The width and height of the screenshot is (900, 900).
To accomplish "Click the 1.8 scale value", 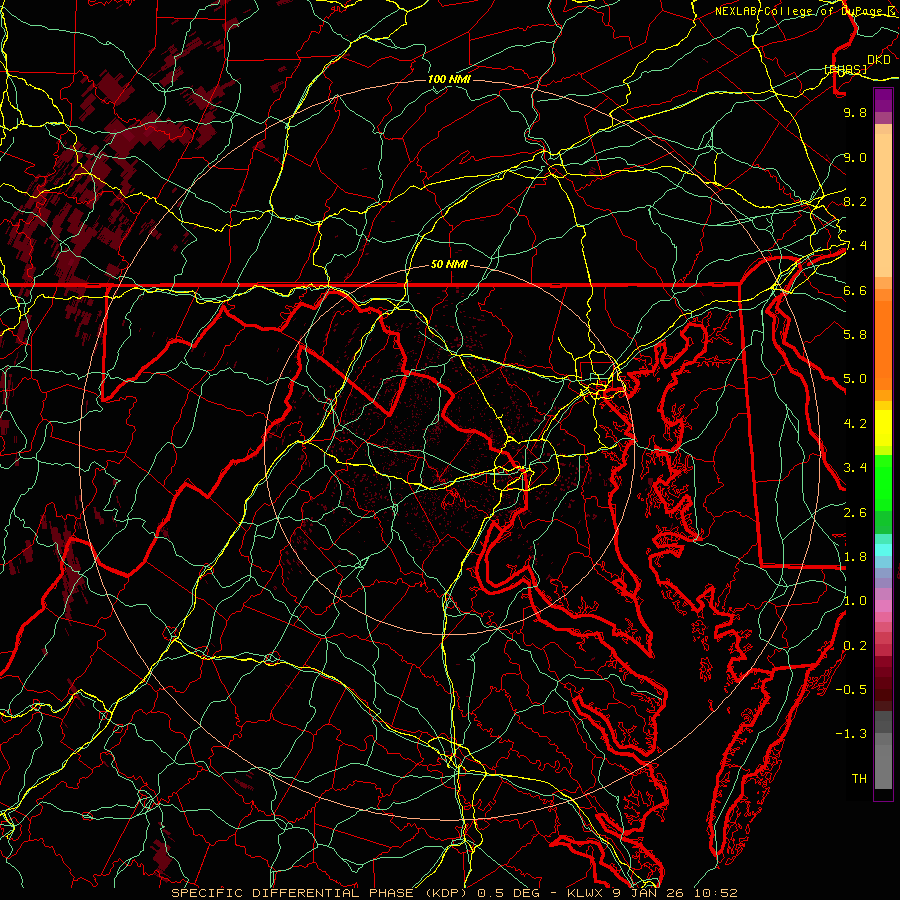I will 855,557.
